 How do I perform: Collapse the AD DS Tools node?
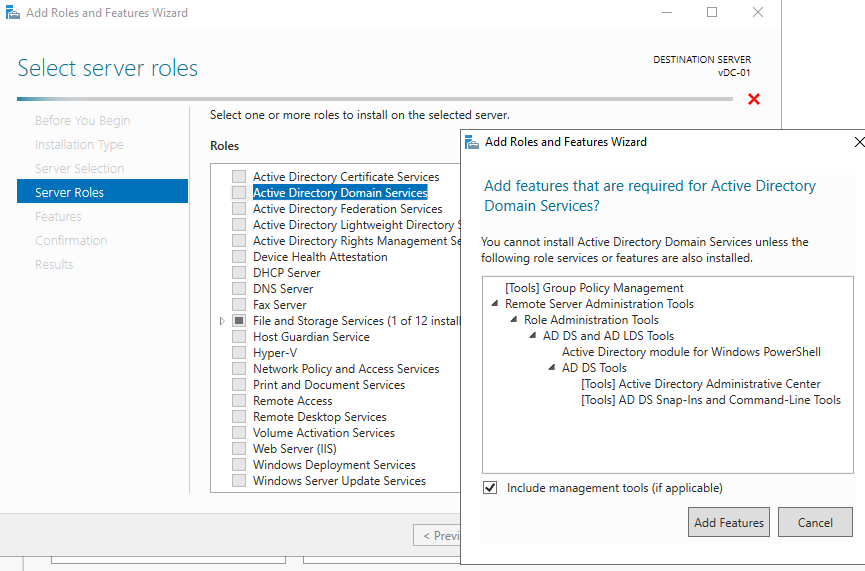(551, 367)
